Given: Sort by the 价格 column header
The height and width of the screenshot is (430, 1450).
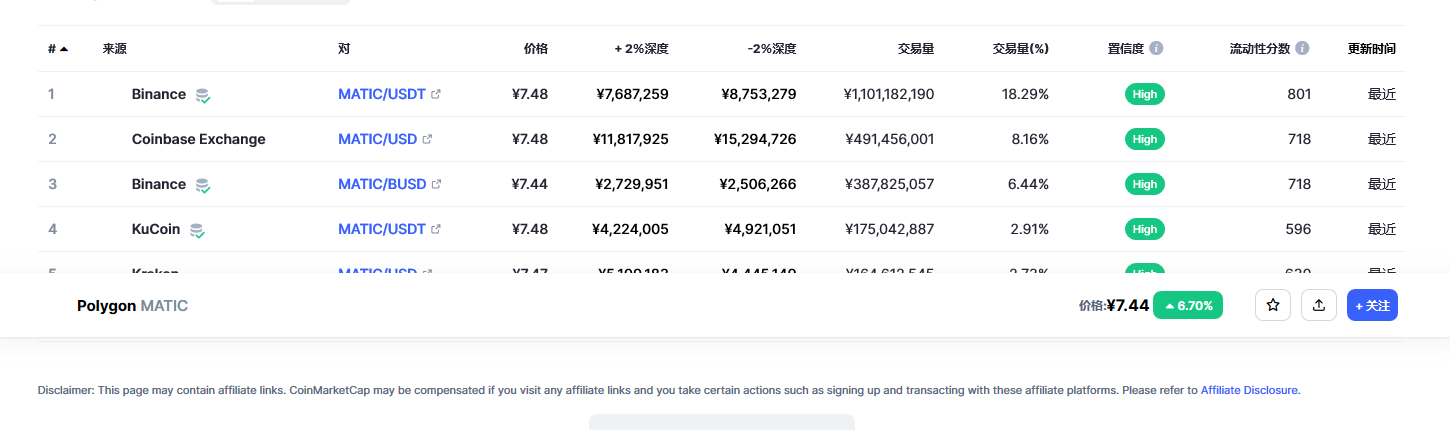Looking at the screenshot, I should [x=536, y=48].
